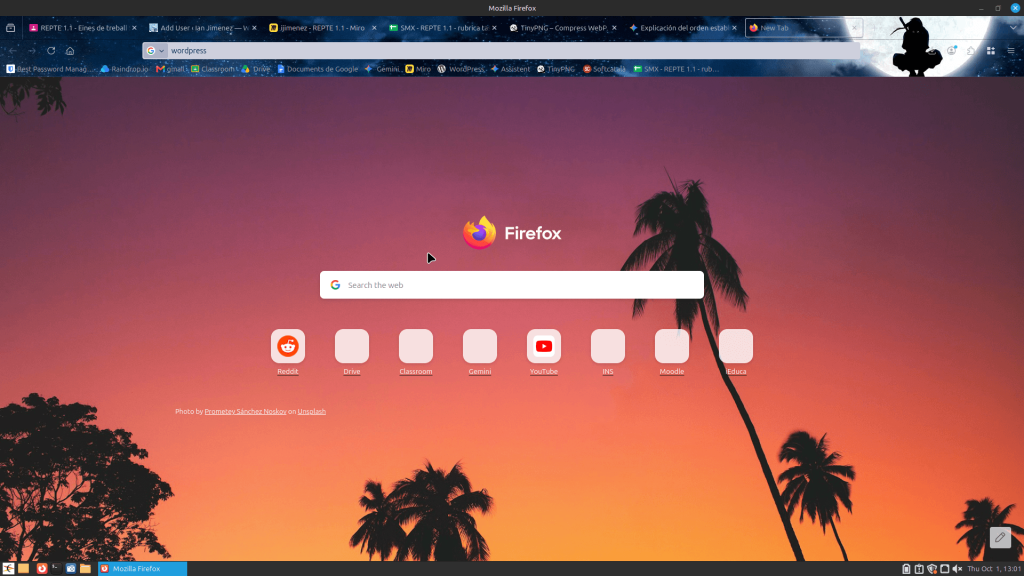
Task: Reload the current page
Action: point(51,50)
